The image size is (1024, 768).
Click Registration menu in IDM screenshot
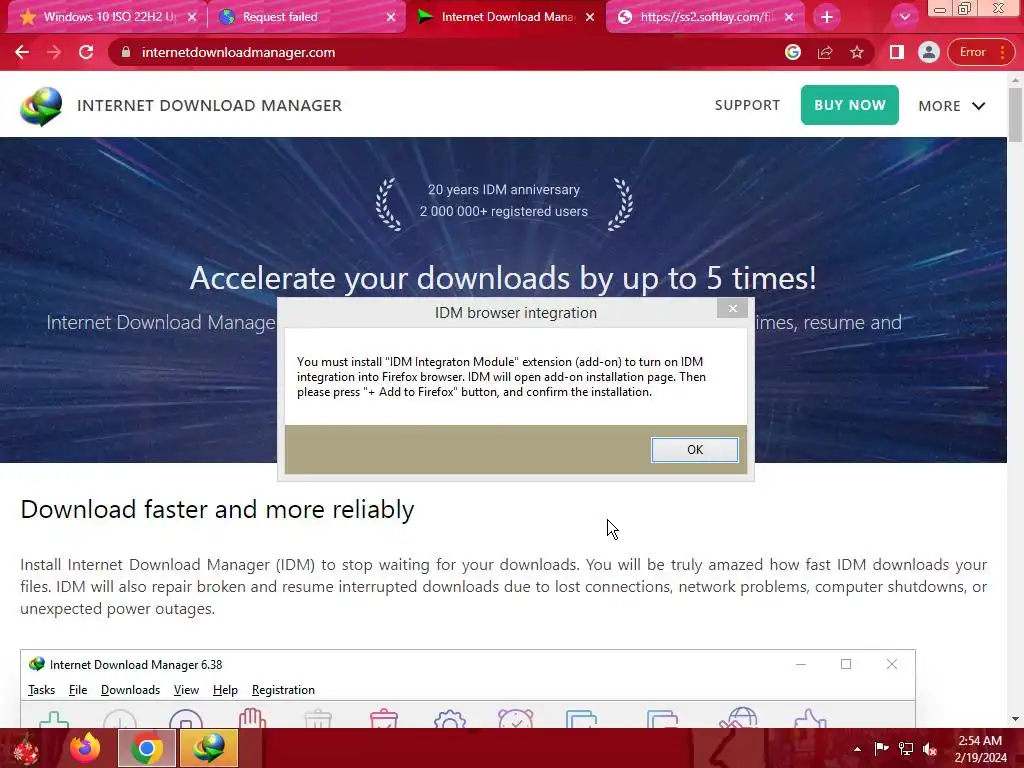[283, 690]
